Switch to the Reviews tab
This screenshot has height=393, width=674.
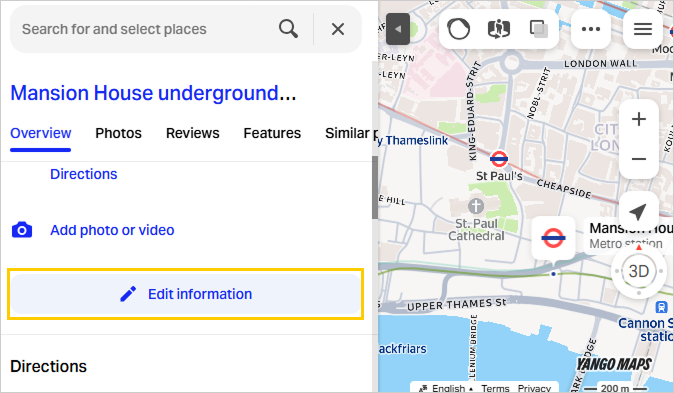click(193, 133)
